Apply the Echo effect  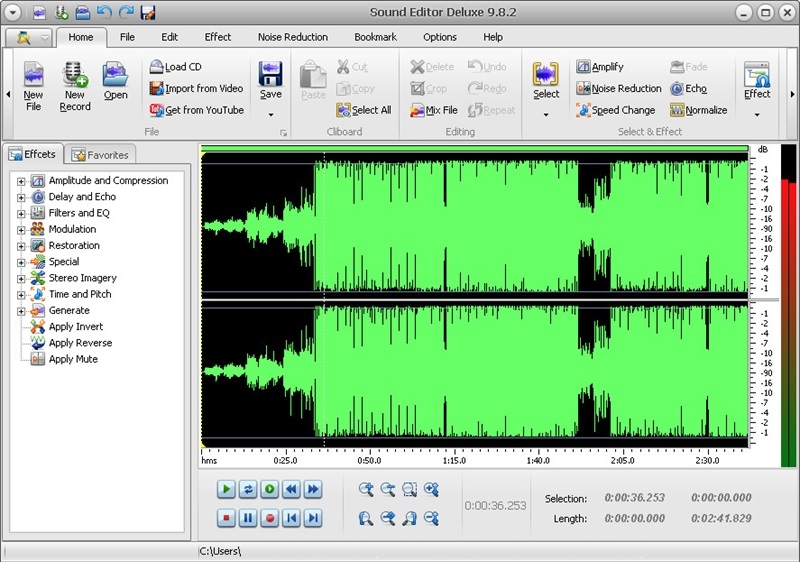pyautogui.click(x=688, y=88)
